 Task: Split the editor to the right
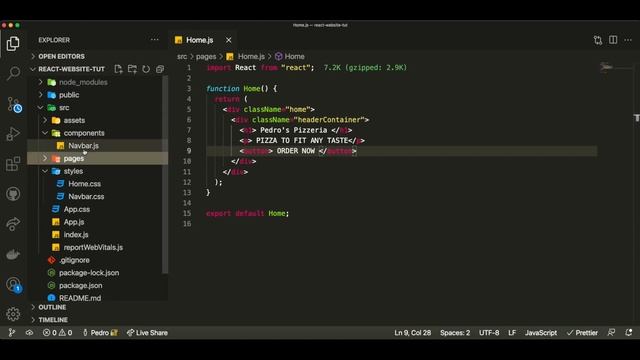[x=613, y=40]
